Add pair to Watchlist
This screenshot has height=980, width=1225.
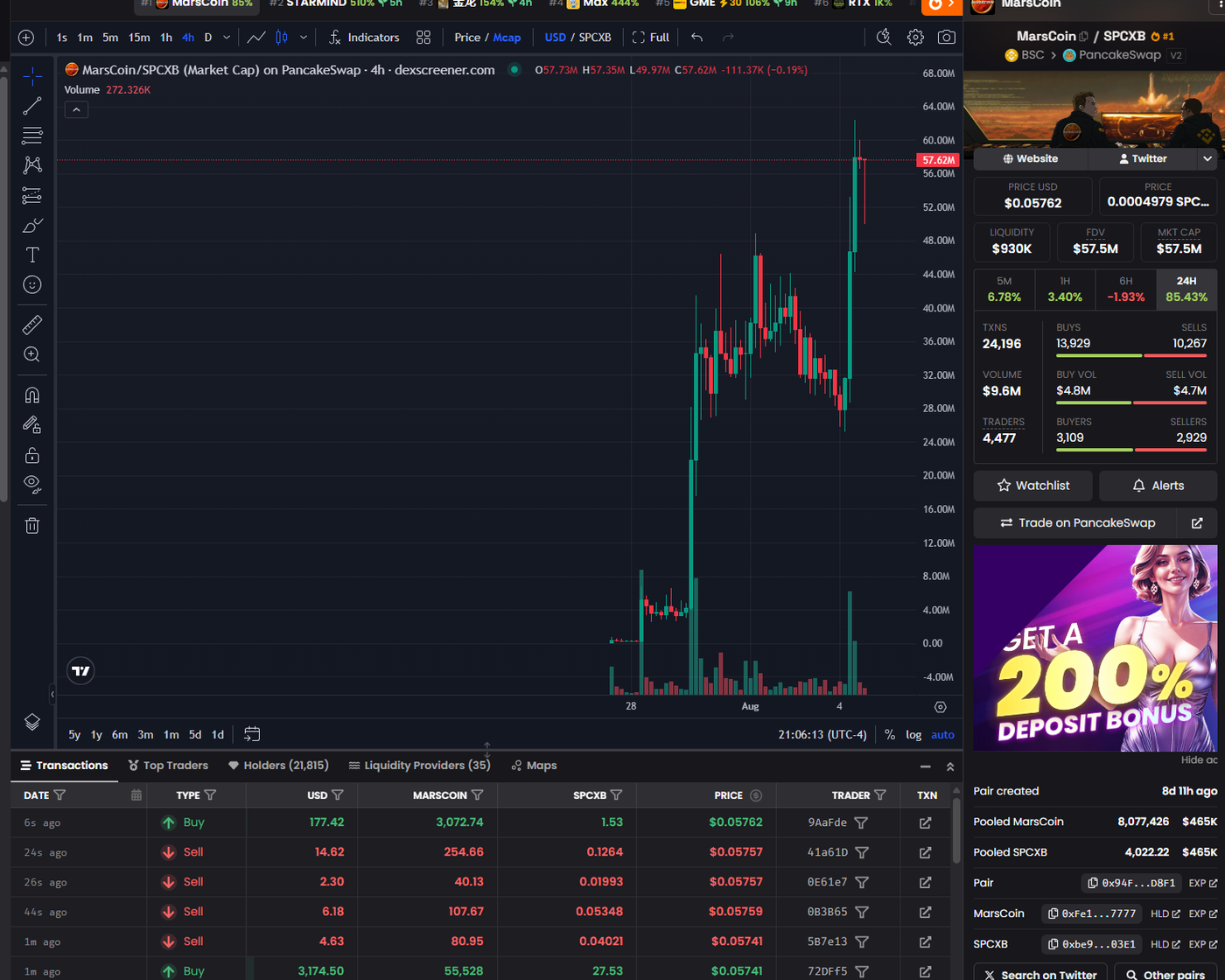point(1033,486)
